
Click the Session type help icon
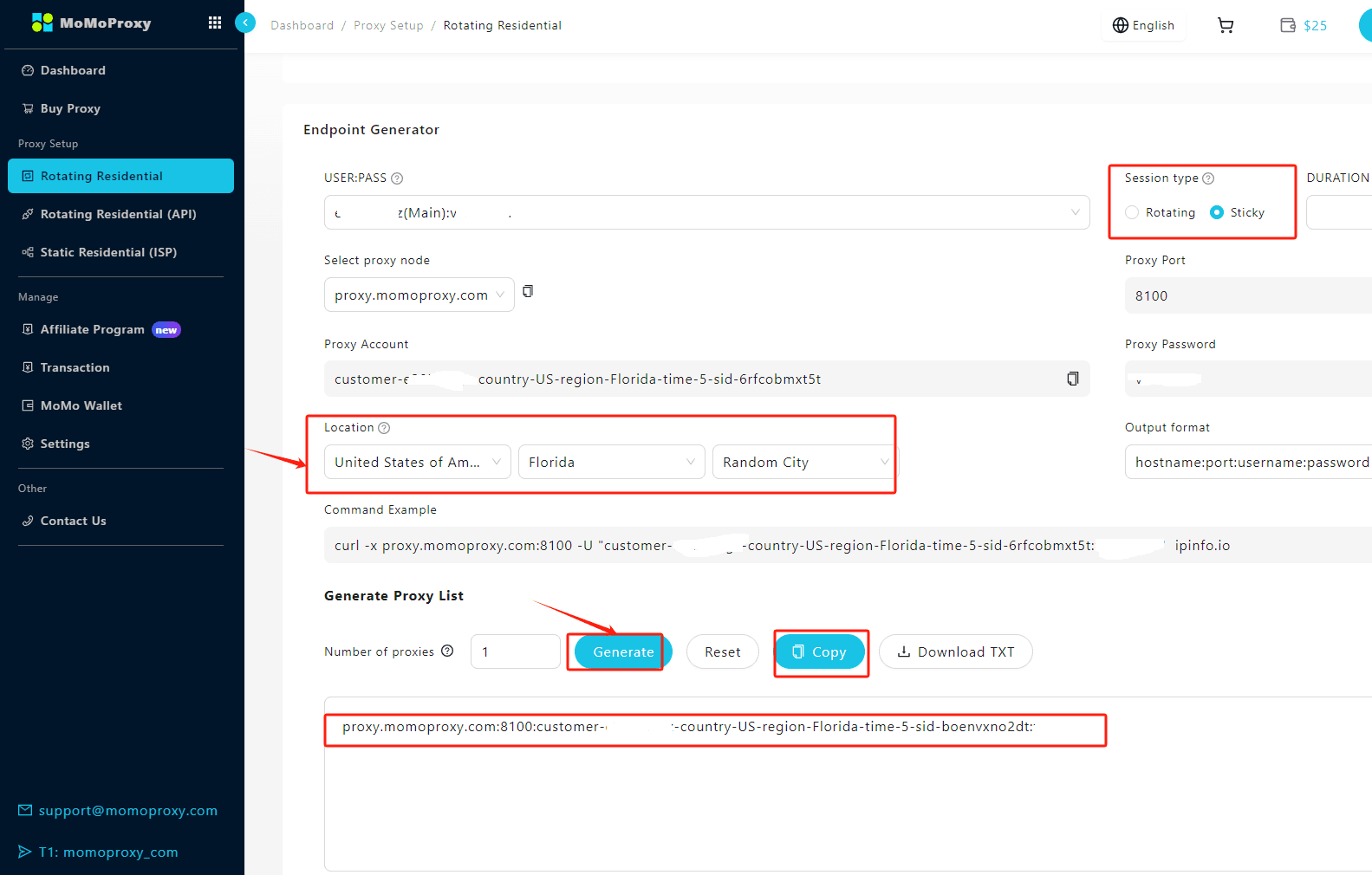(x=1208, y=178)
